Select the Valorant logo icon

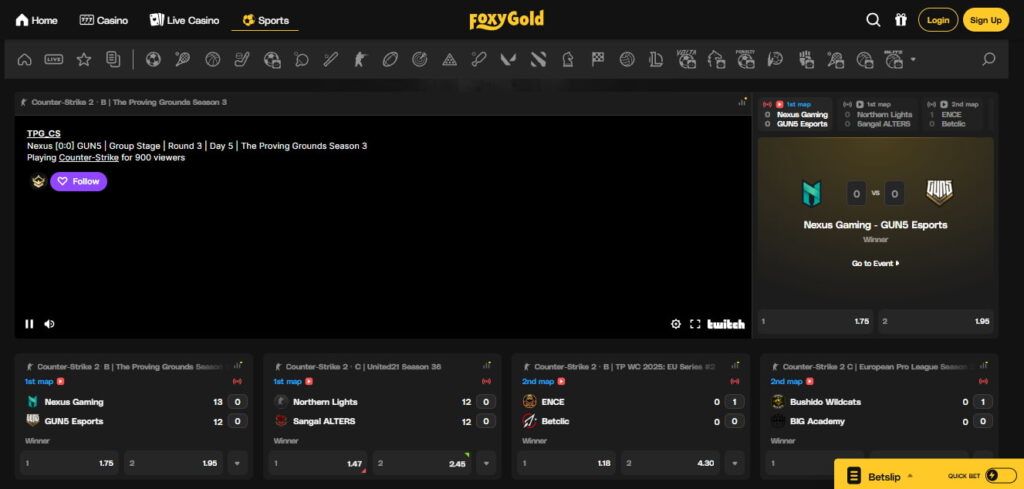(508, 59)
